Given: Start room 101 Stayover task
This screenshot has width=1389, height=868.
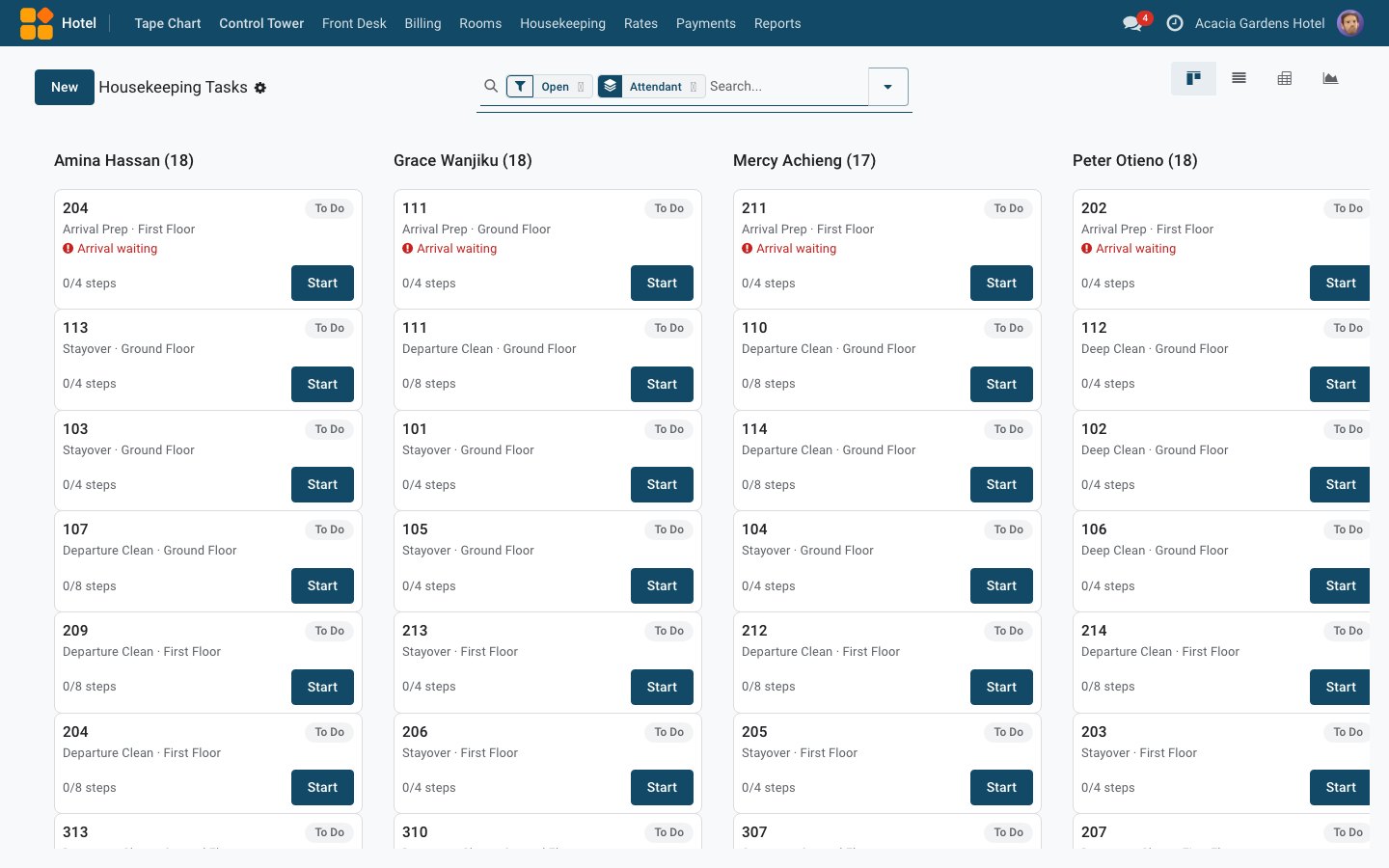Looking at the screenshot, I should coord(662,484).
